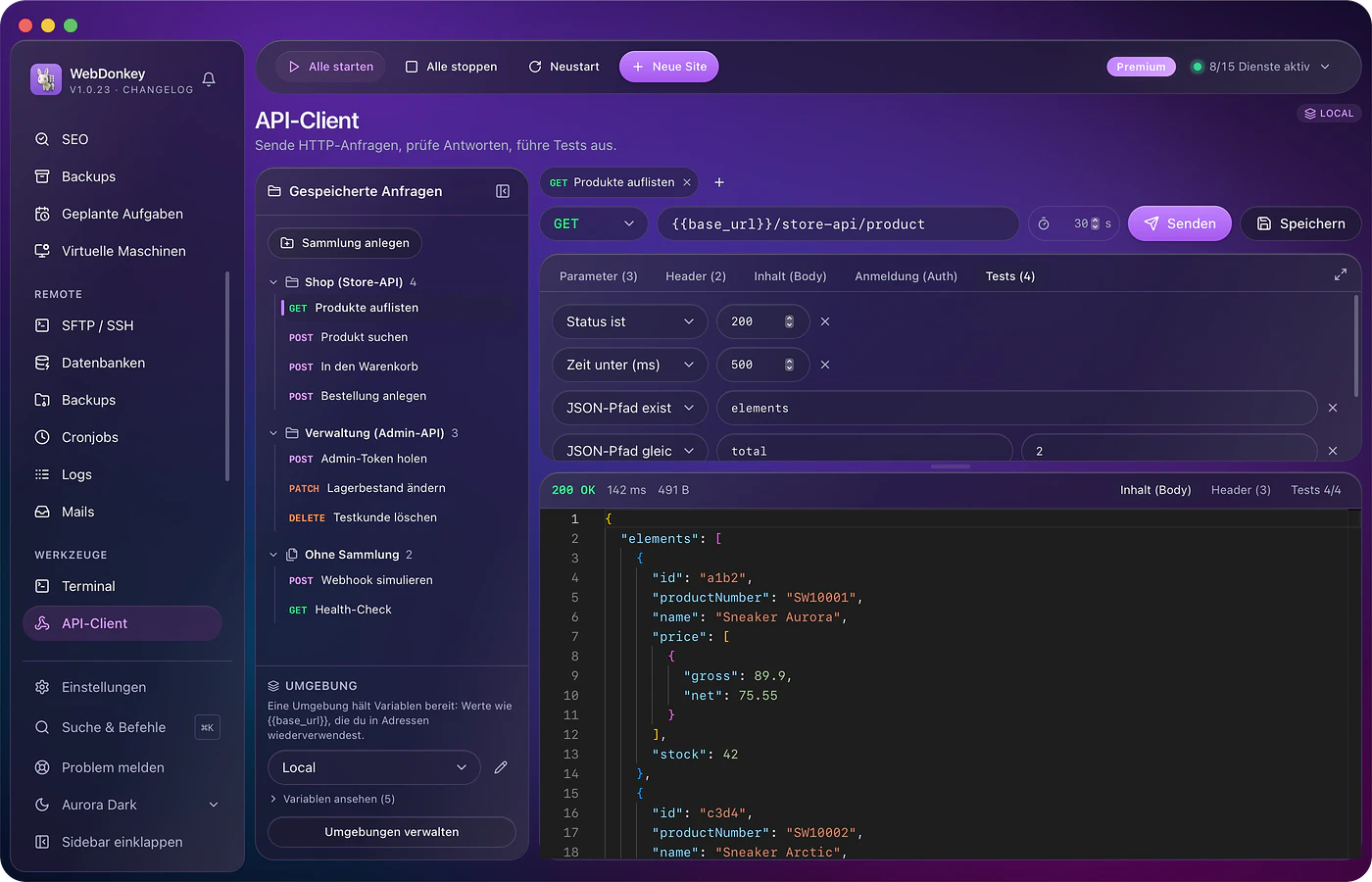Open Virtuelle Maschinen section
Viewport: 1372px width, 882px height.
tap(122, 251)
